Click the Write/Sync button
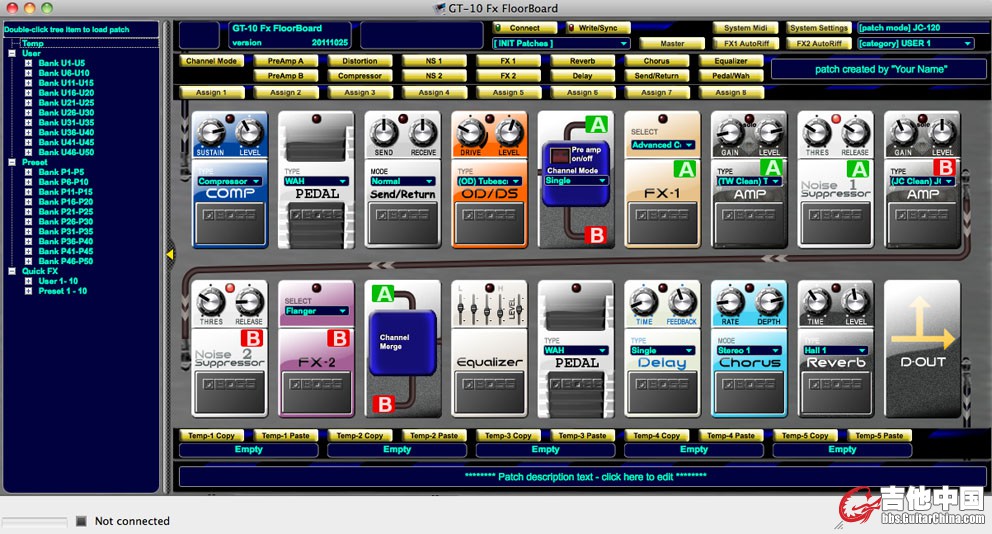 pyautogui.click(x=598, y=28)
